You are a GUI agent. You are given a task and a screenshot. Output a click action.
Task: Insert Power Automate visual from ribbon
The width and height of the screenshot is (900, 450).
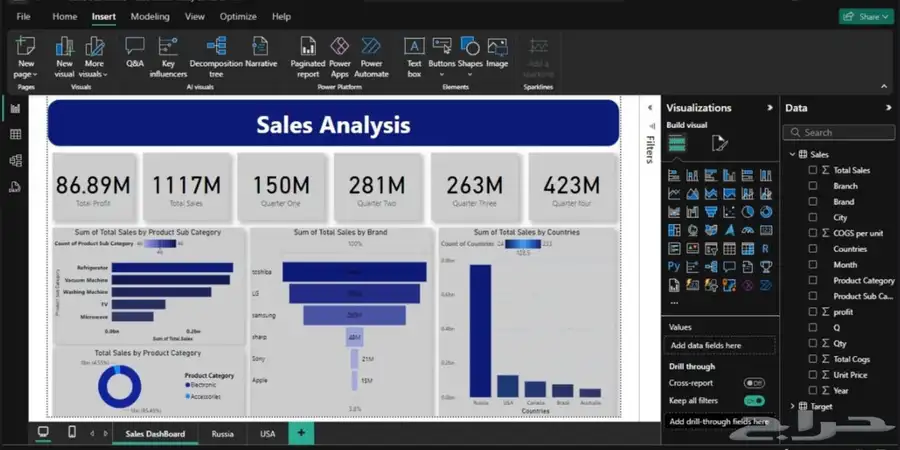(x=371, y=57)
